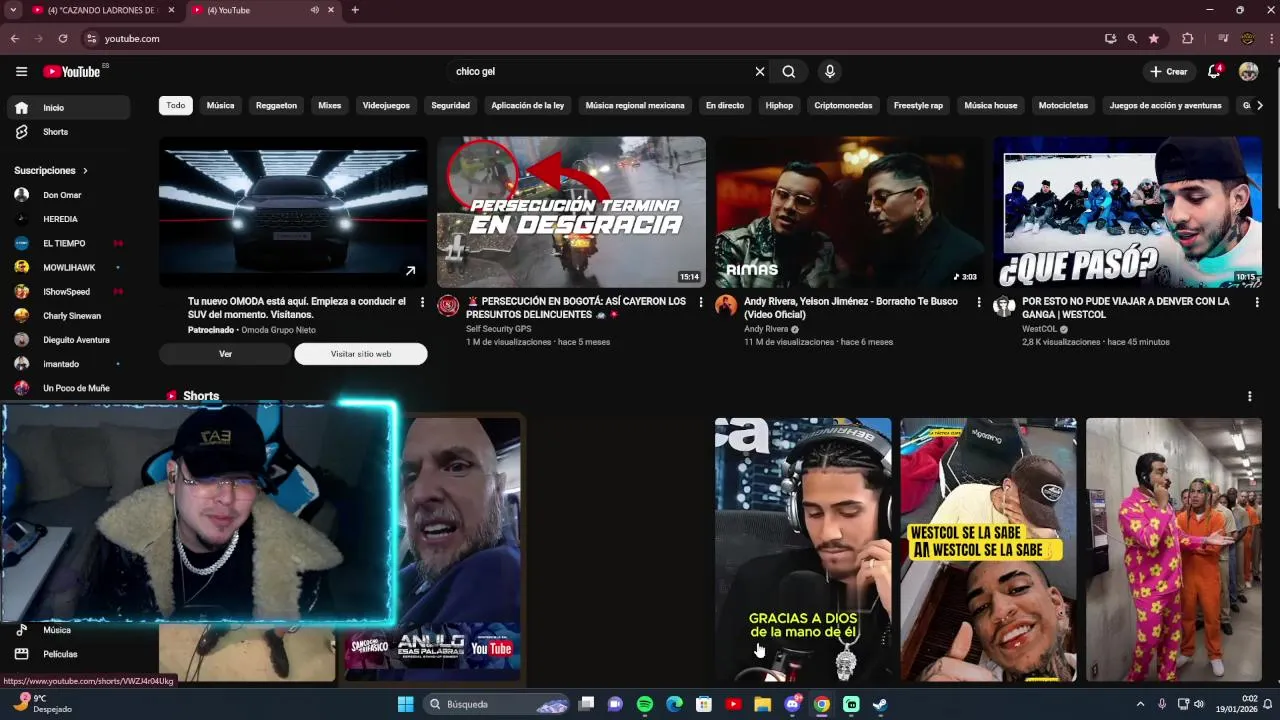Open the browser extensions puzzle icon
The image size is (1280, 720).
point(1188,38)
